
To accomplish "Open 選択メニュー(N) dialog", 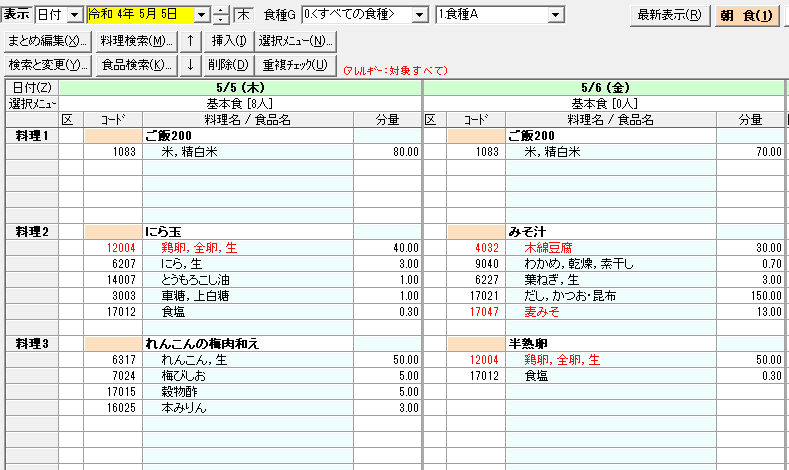I will [296, 41].
